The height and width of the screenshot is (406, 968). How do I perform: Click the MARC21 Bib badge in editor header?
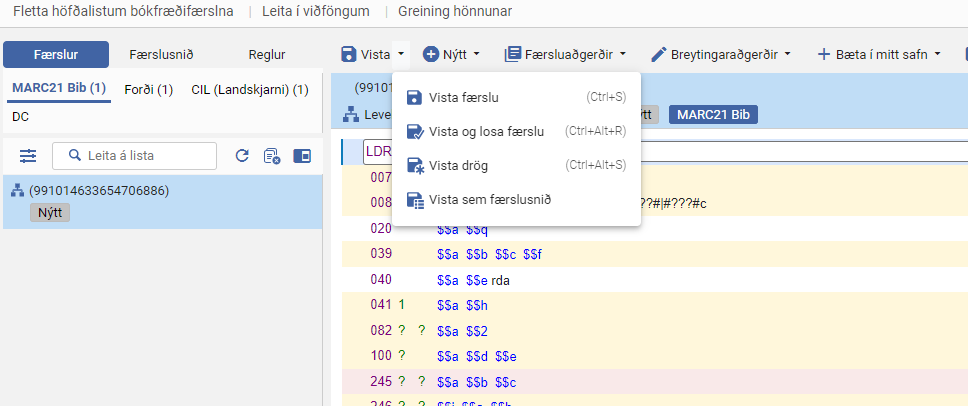[x=714, y=114]
